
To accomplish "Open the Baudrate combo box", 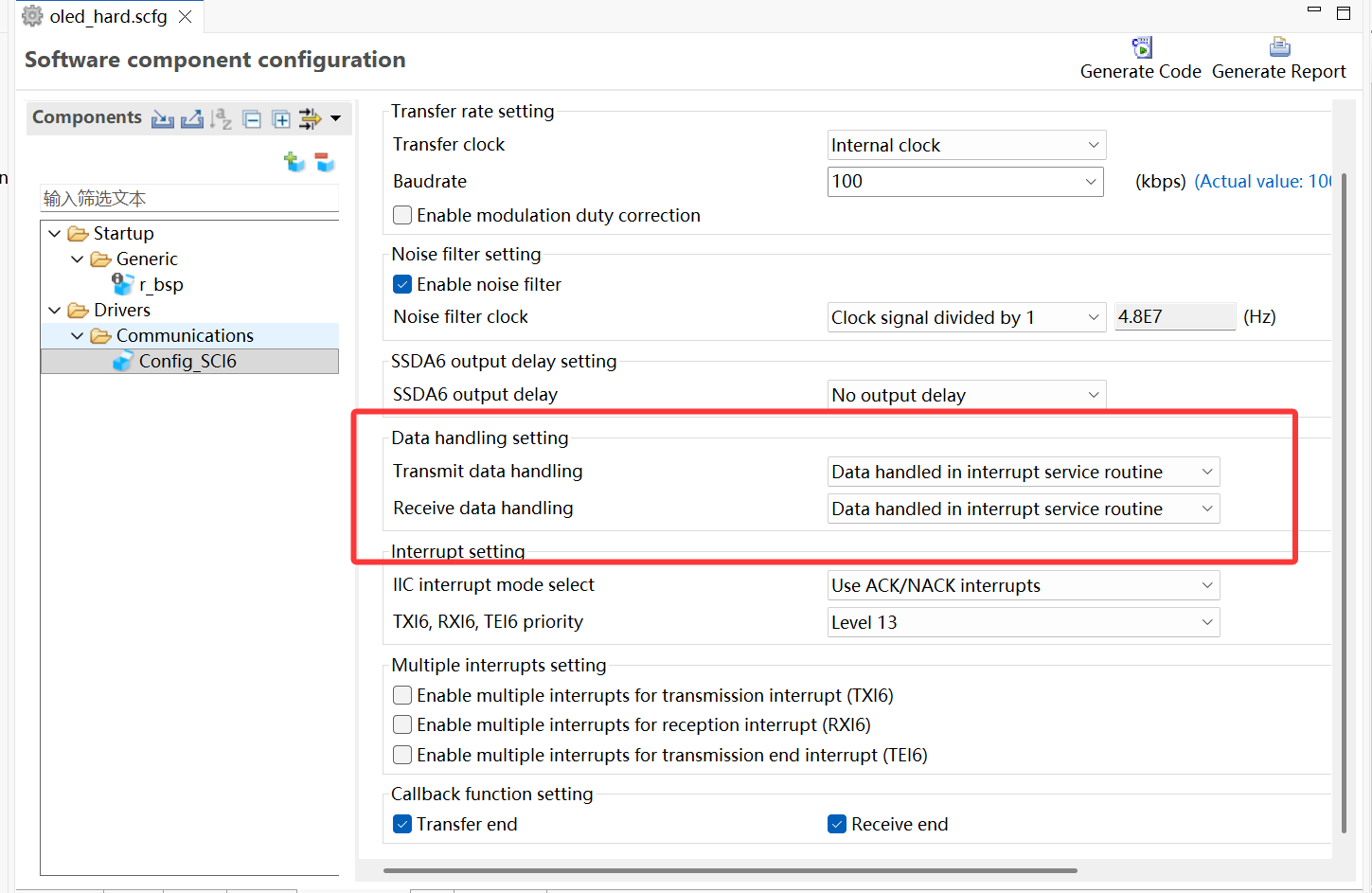I will pos(966,181).
